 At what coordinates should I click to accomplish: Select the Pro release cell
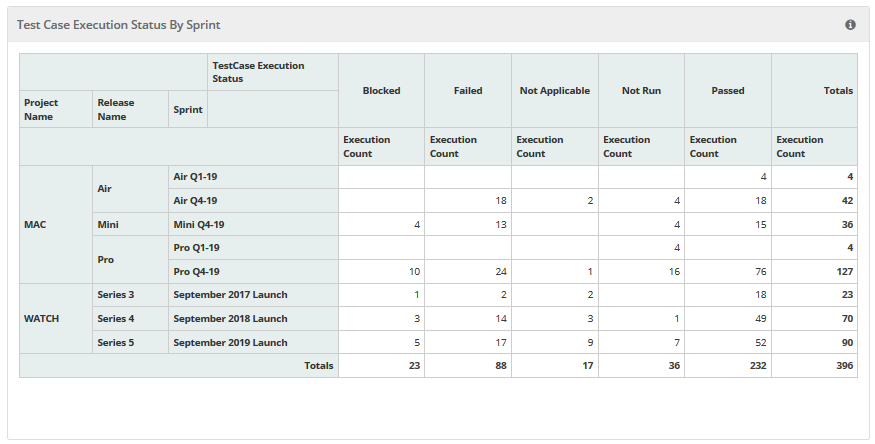(x=131, y=259)
